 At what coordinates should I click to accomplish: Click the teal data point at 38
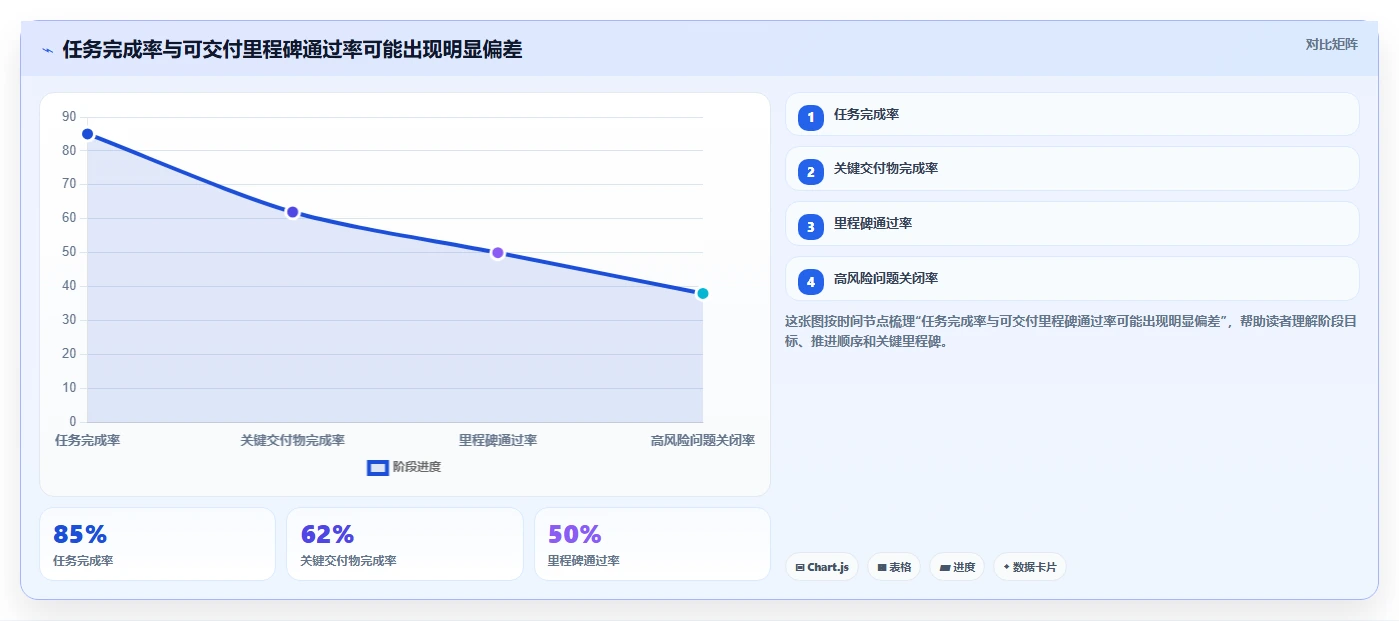pyautogui.click(x=702, y=293)
